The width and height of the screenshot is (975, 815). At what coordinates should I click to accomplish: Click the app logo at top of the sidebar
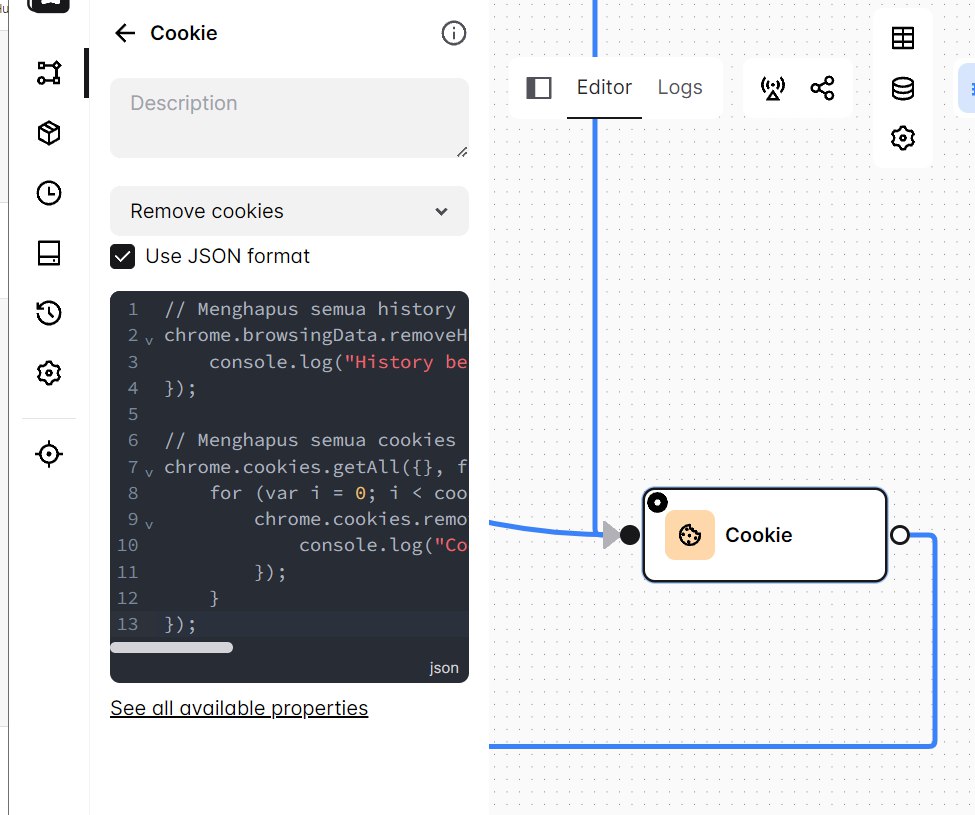coord(49,5)
